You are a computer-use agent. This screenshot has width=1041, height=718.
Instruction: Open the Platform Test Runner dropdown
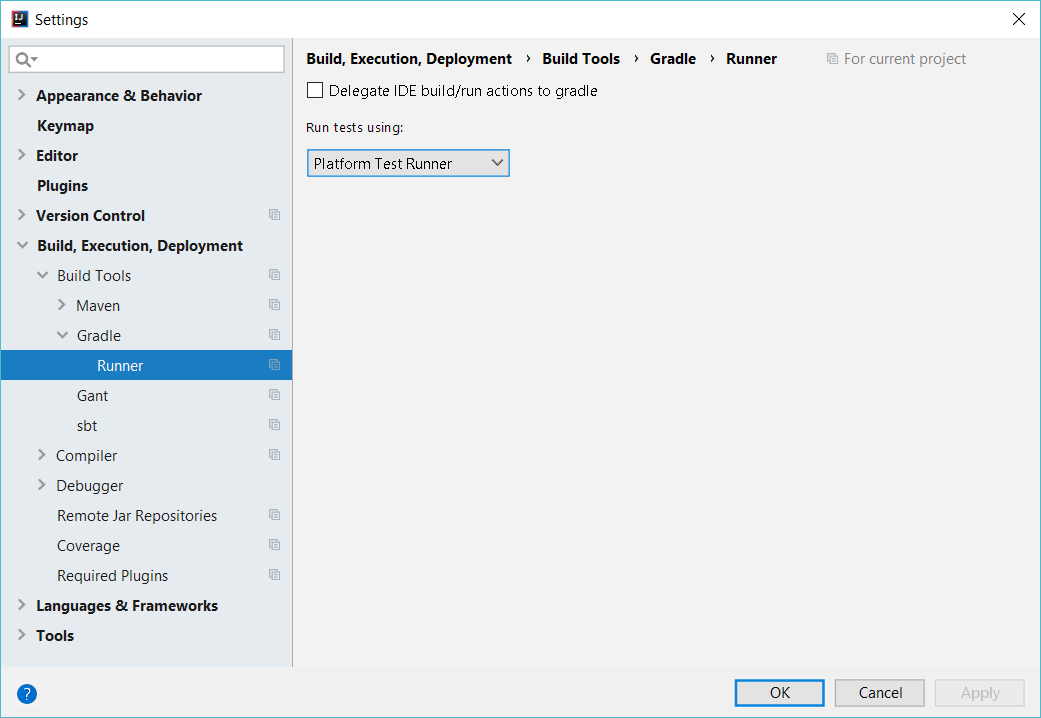click(408, 163)
